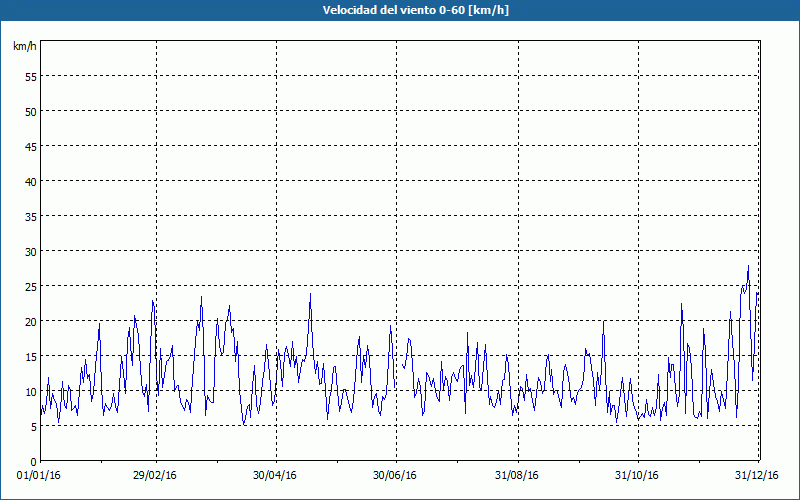Click the 30/06/16 date label
Image resolution: width=800 pixels, height=500 pixels.
click(394, 476)
